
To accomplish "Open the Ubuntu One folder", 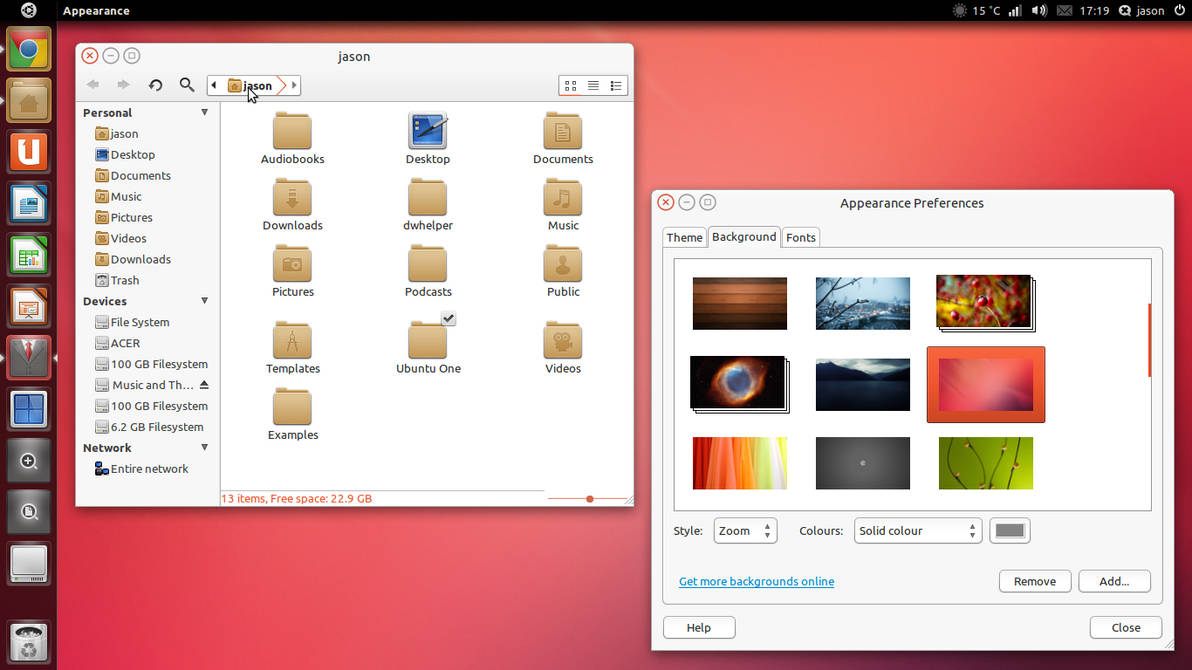I will 428,348.
